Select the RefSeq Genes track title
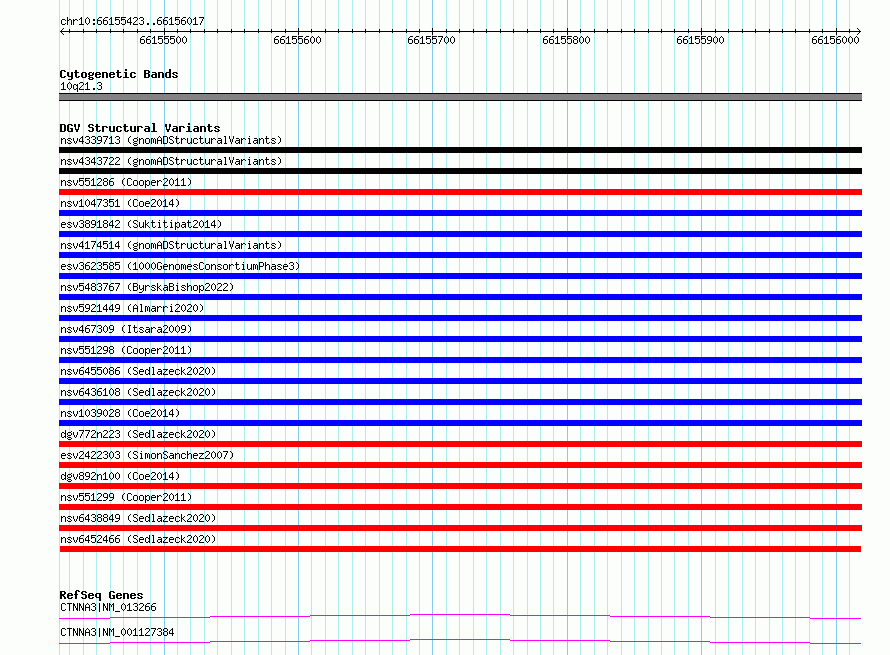Image resolution: width=890 pixels, height=655 pixels. point(101,595)
